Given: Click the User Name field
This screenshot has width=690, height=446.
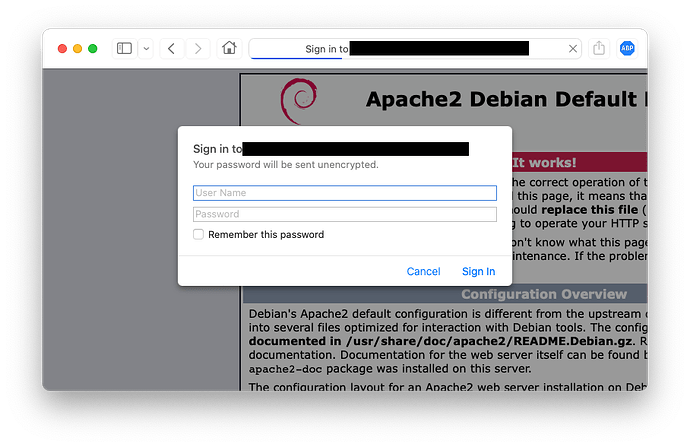Looking at the screenshot, I should point(345,193).
